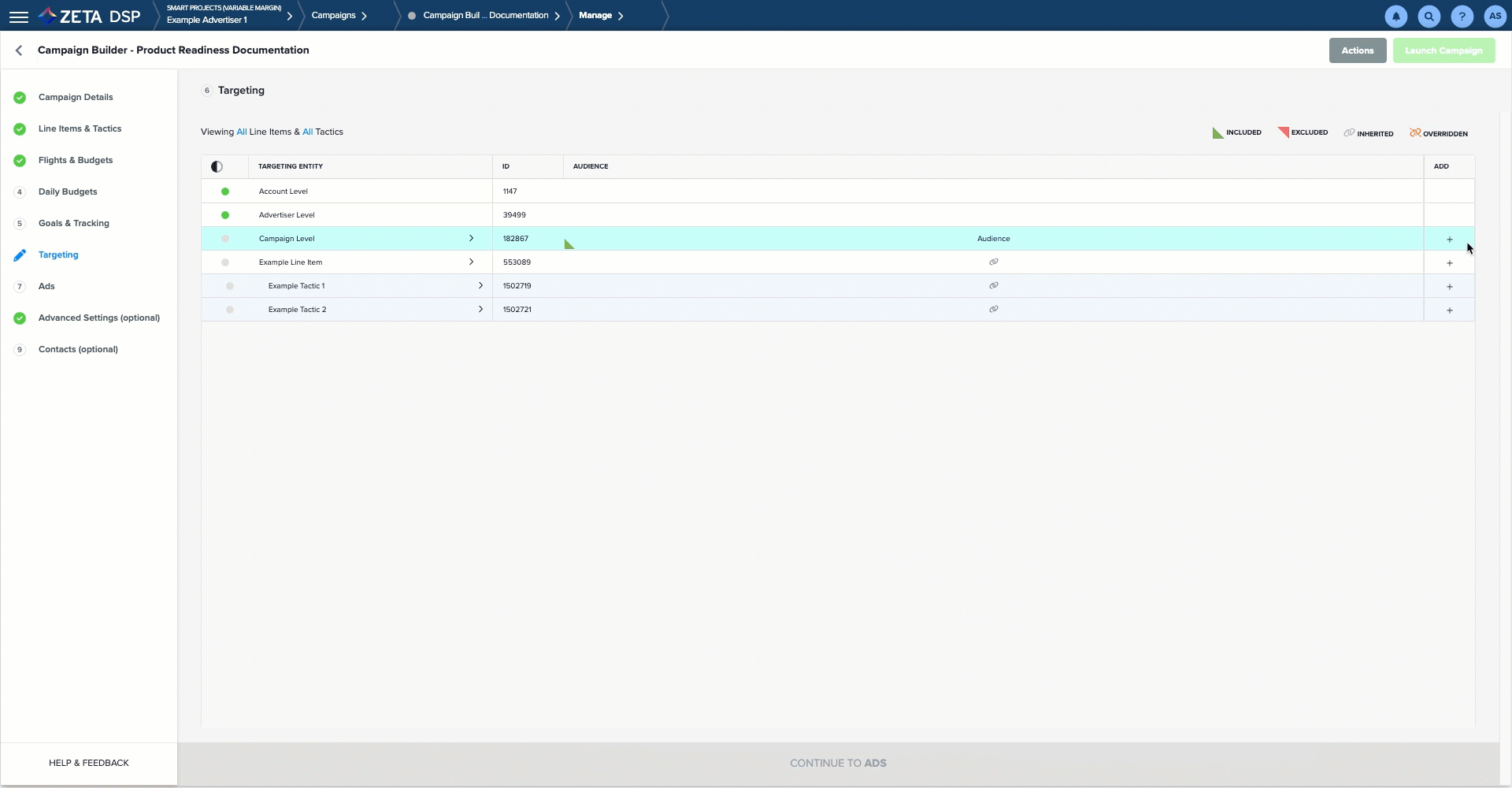Click the green included audience marker
Screen dimensions: 1512x788
coord(569,245)
